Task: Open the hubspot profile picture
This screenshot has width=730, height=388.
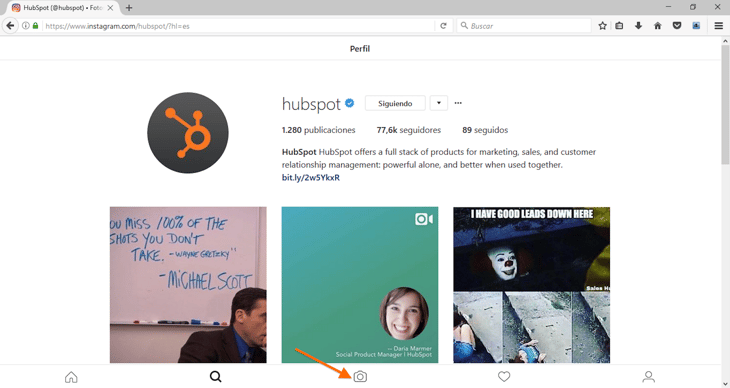Action: coord(188,133)
